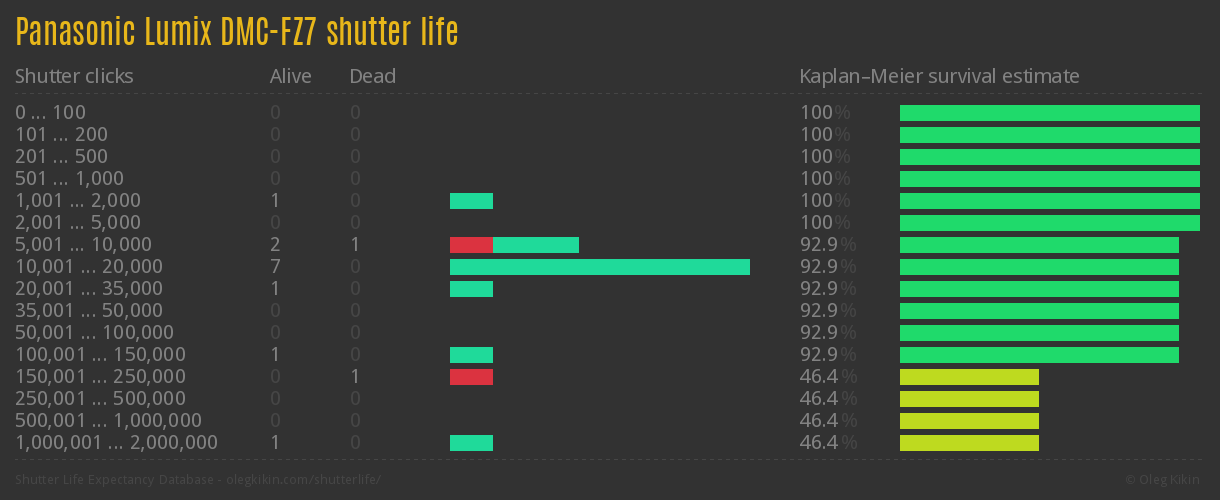Click the long alive bar for 10,001 … 20,000

point(600,267)
